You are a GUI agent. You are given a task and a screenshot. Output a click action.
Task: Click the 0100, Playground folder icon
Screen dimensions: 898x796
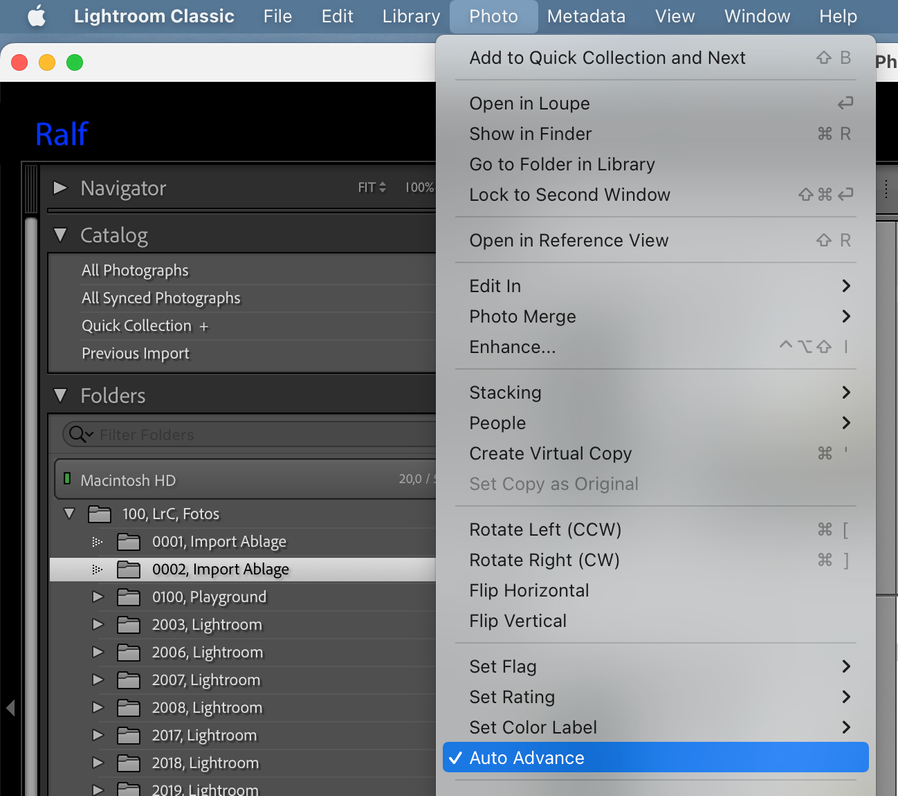click(128, 597)
